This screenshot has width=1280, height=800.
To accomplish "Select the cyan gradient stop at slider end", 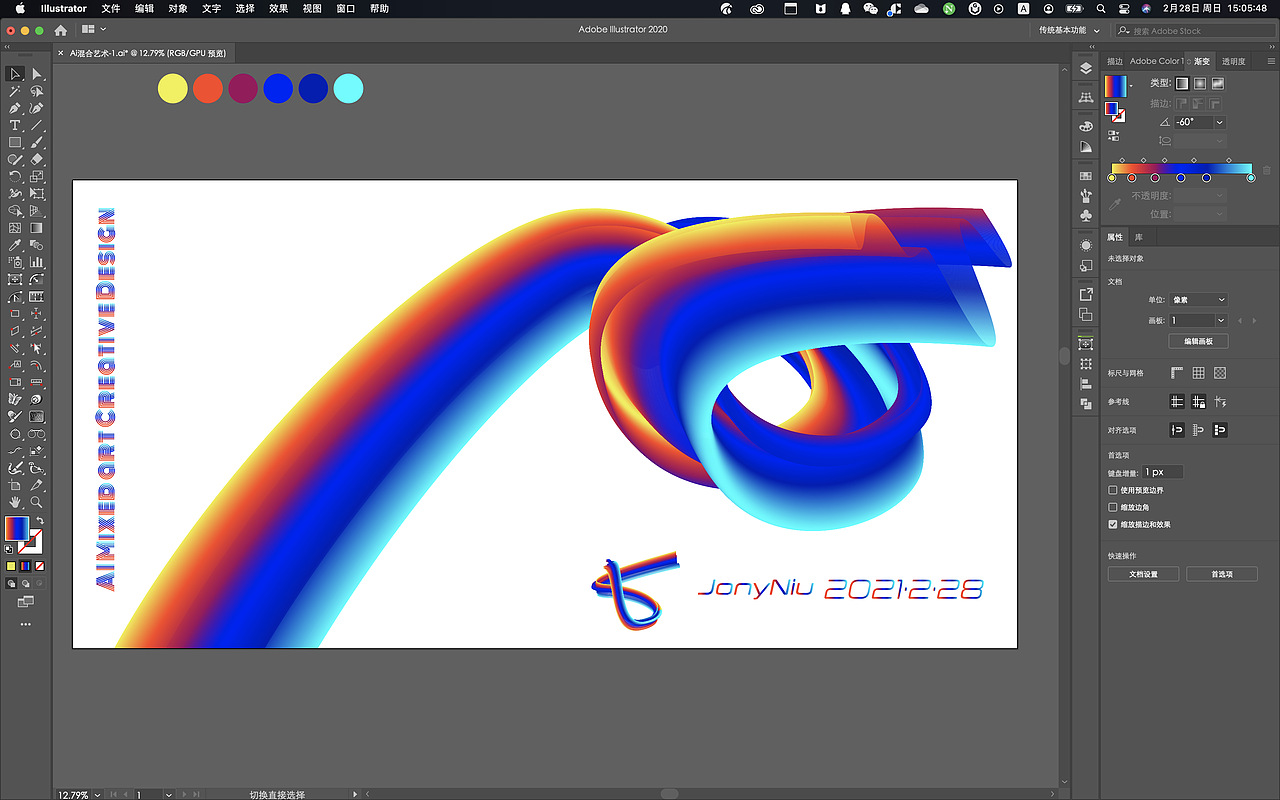I will 1251,178.
